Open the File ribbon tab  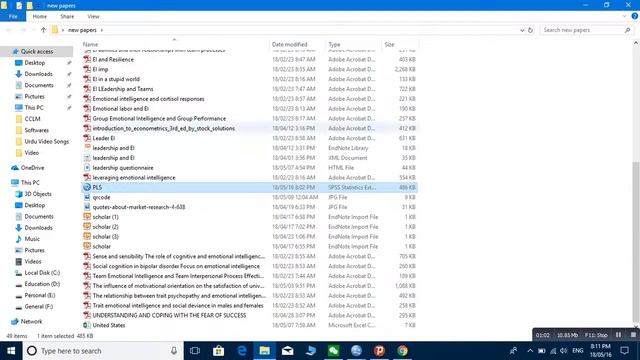point(13,16)
